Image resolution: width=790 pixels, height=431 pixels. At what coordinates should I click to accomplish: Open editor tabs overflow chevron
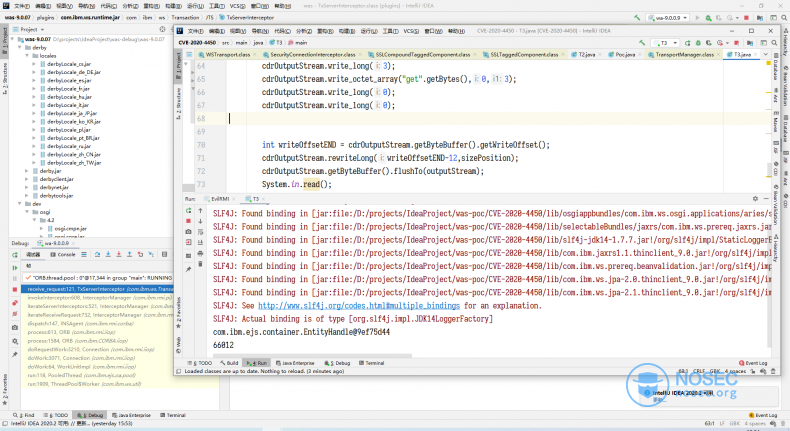click(766, 54)
